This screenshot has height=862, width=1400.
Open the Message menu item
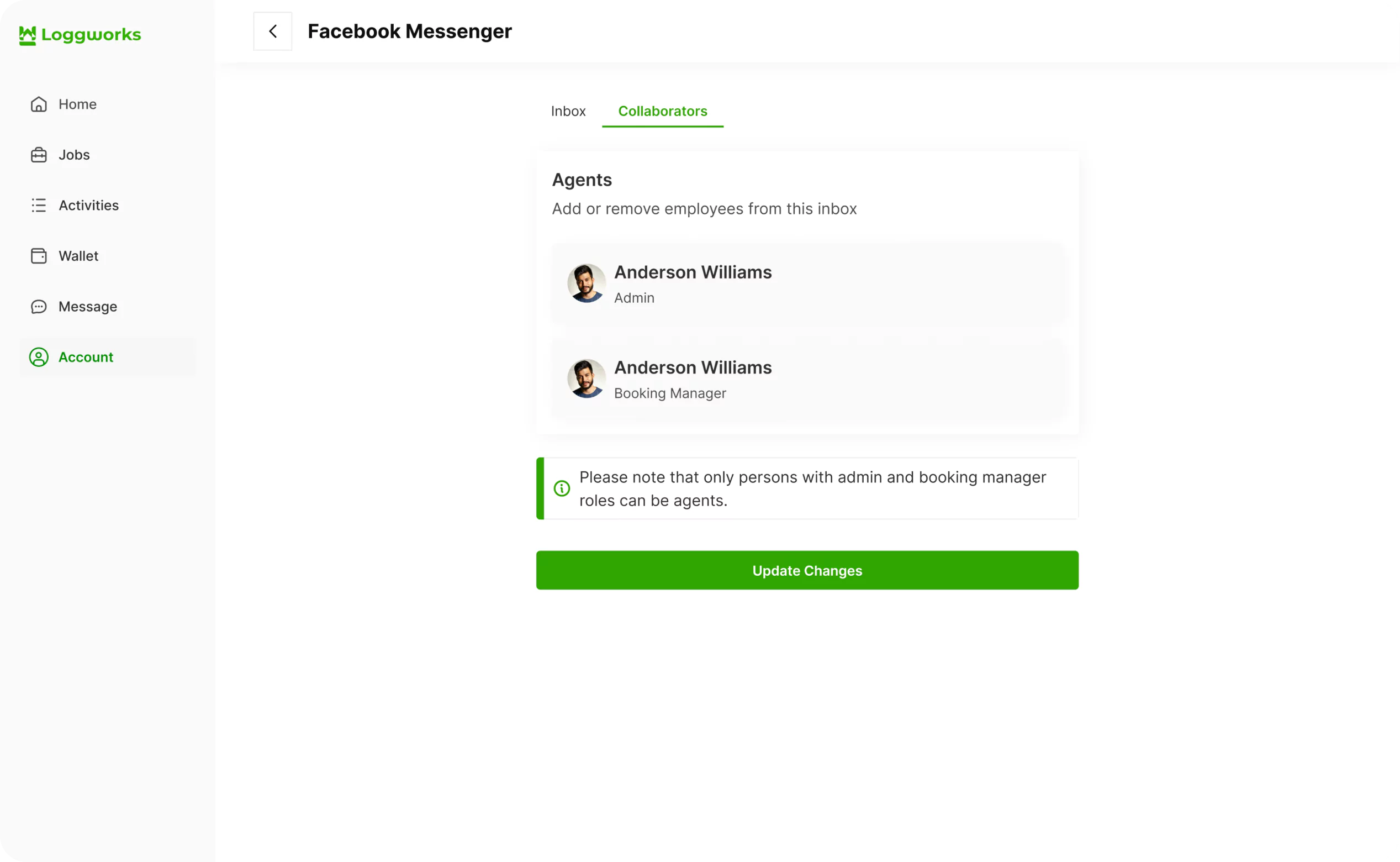coord(88,307)
